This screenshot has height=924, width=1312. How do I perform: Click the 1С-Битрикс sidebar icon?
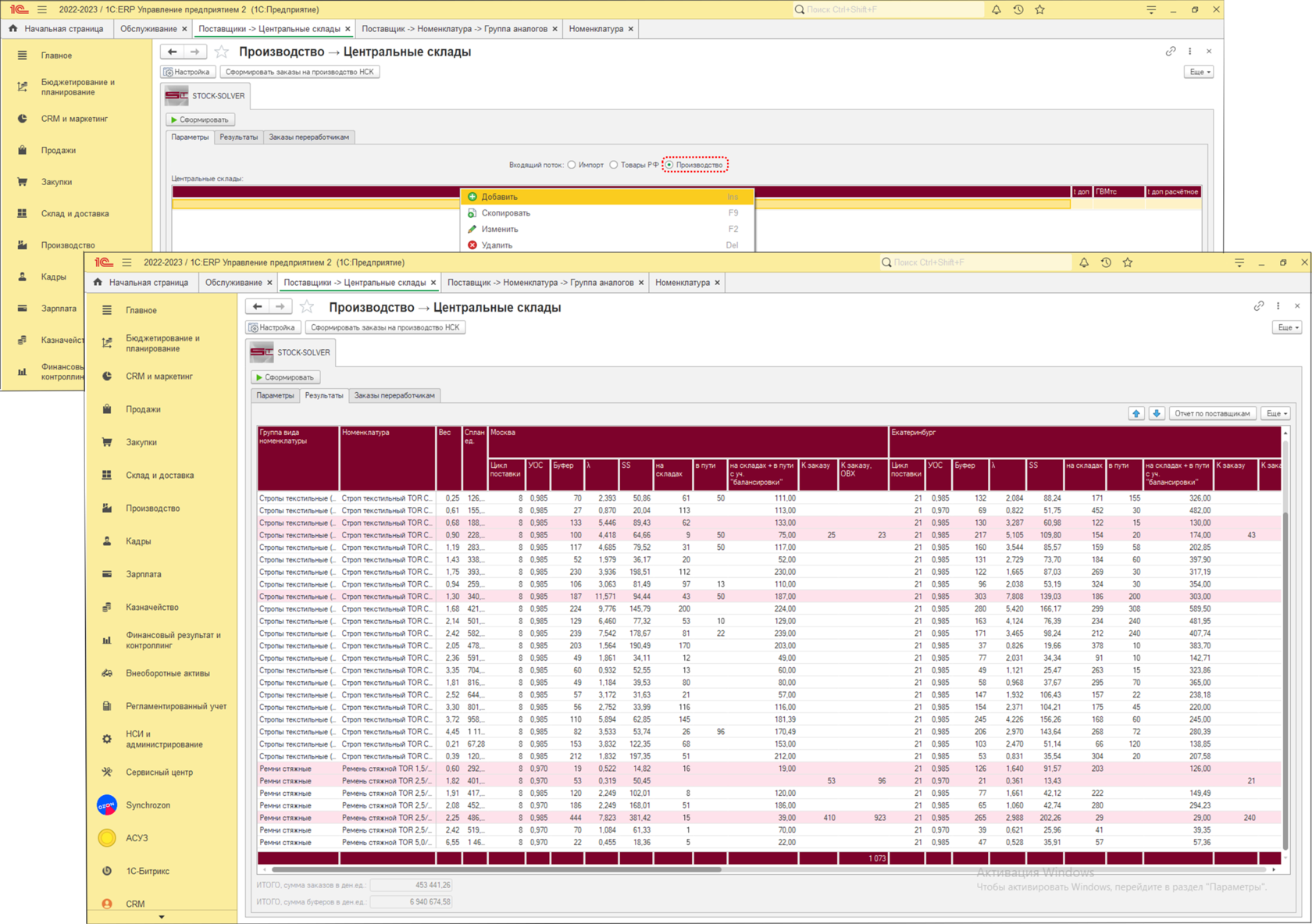click(x=107, y=871)
